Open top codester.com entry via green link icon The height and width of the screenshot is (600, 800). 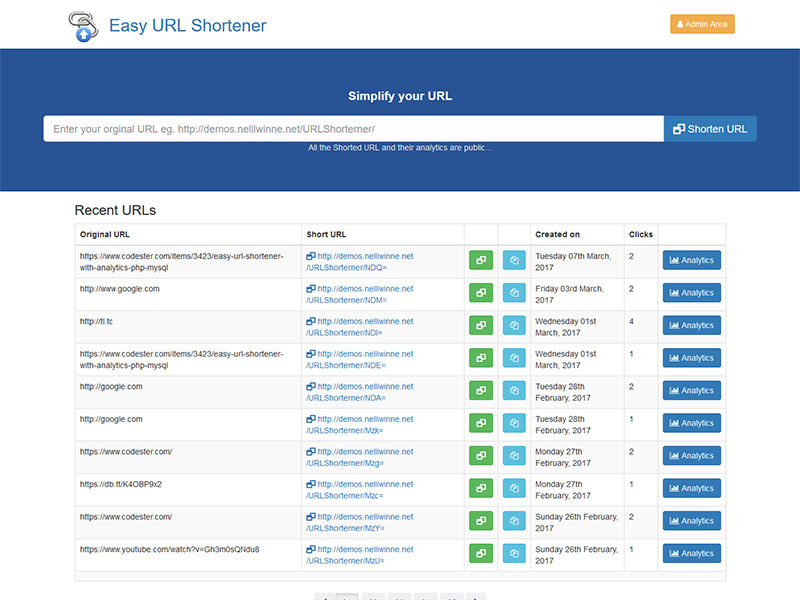[481, 260]
